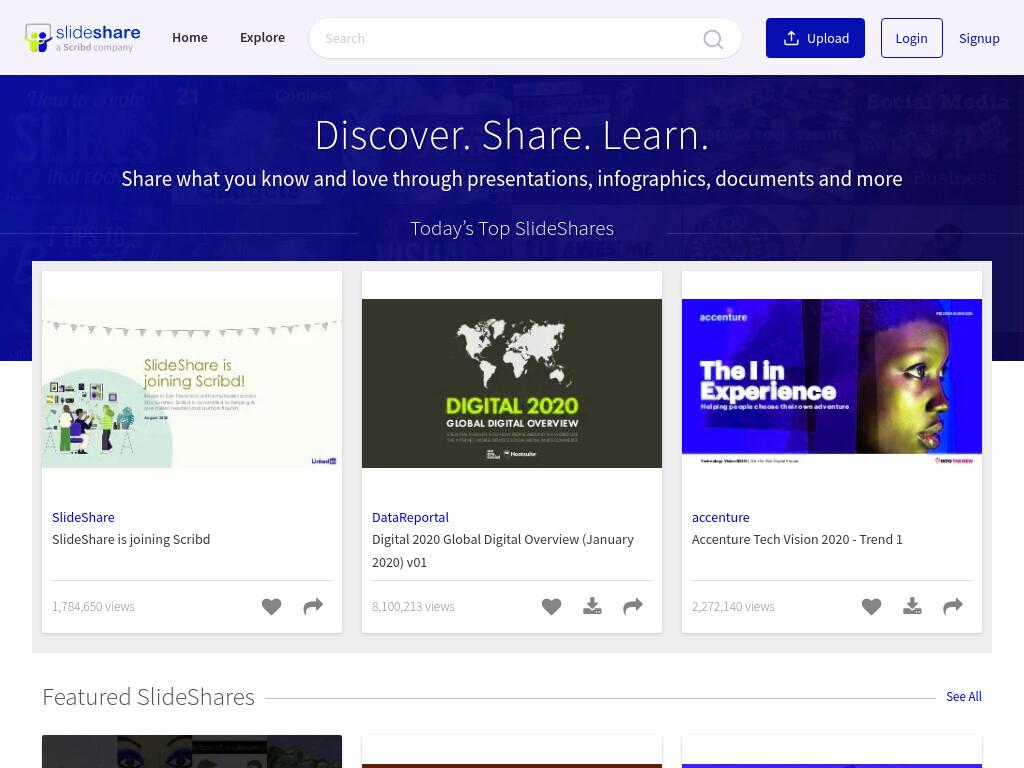Viewport: 1024px width, 768px height.
Task: Open the Digital 2020 world map thumbnail
Action: pos(512,383)
